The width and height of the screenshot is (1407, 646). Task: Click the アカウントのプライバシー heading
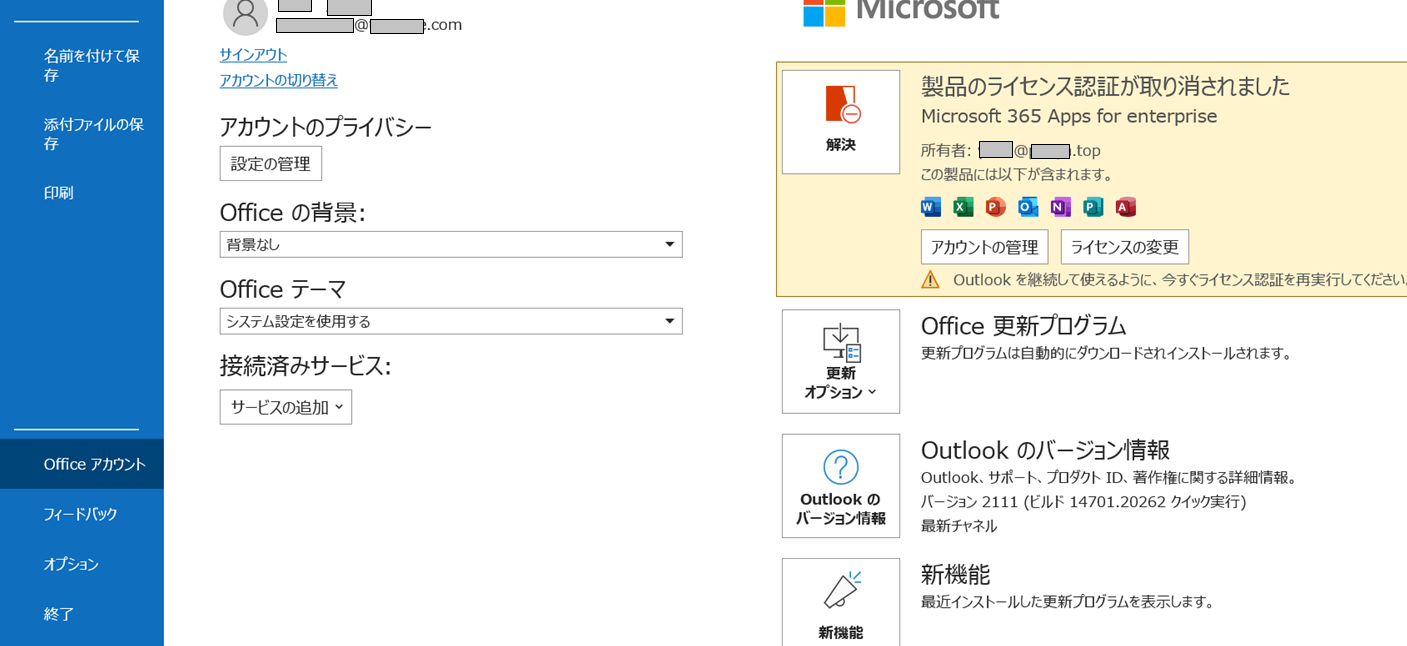click(x=326, y=127)
